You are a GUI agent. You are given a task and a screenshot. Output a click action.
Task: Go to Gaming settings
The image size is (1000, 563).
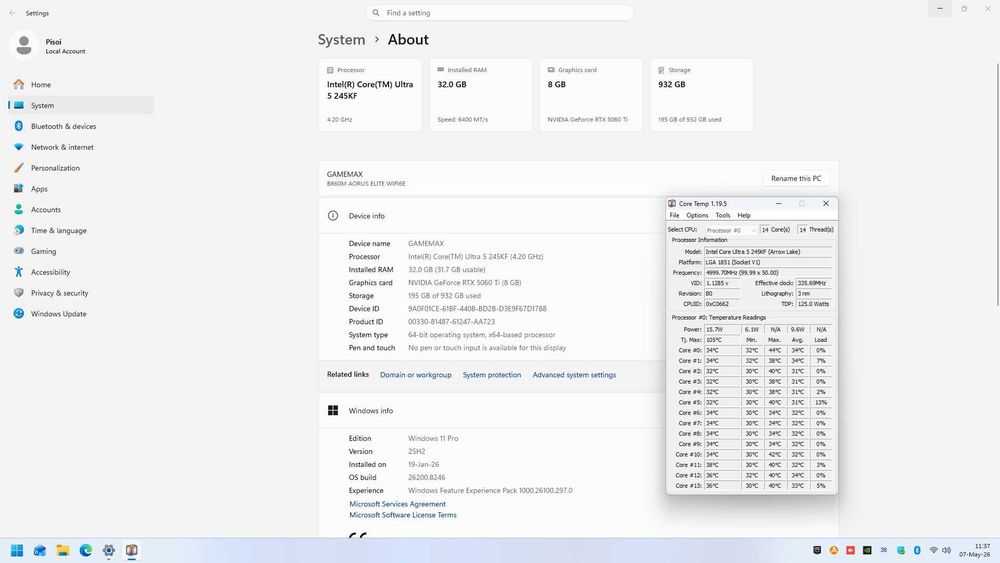(81, 251)
